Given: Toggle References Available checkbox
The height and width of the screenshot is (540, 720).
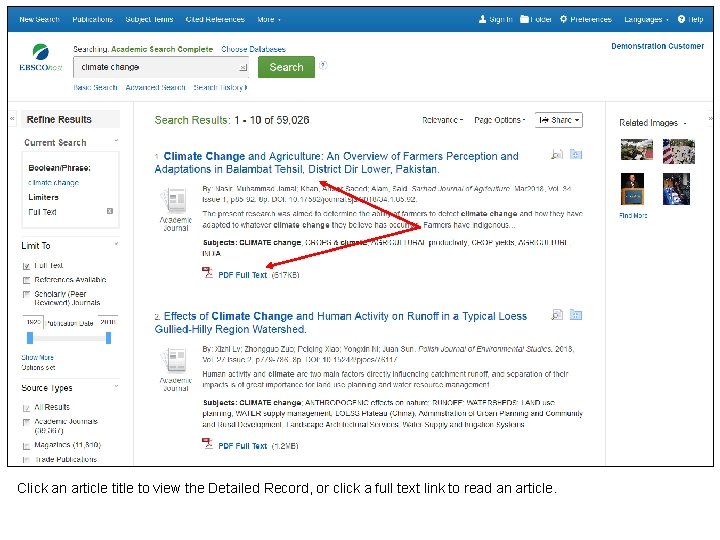Looking at the screenshot, I should (x=26, y=280).
